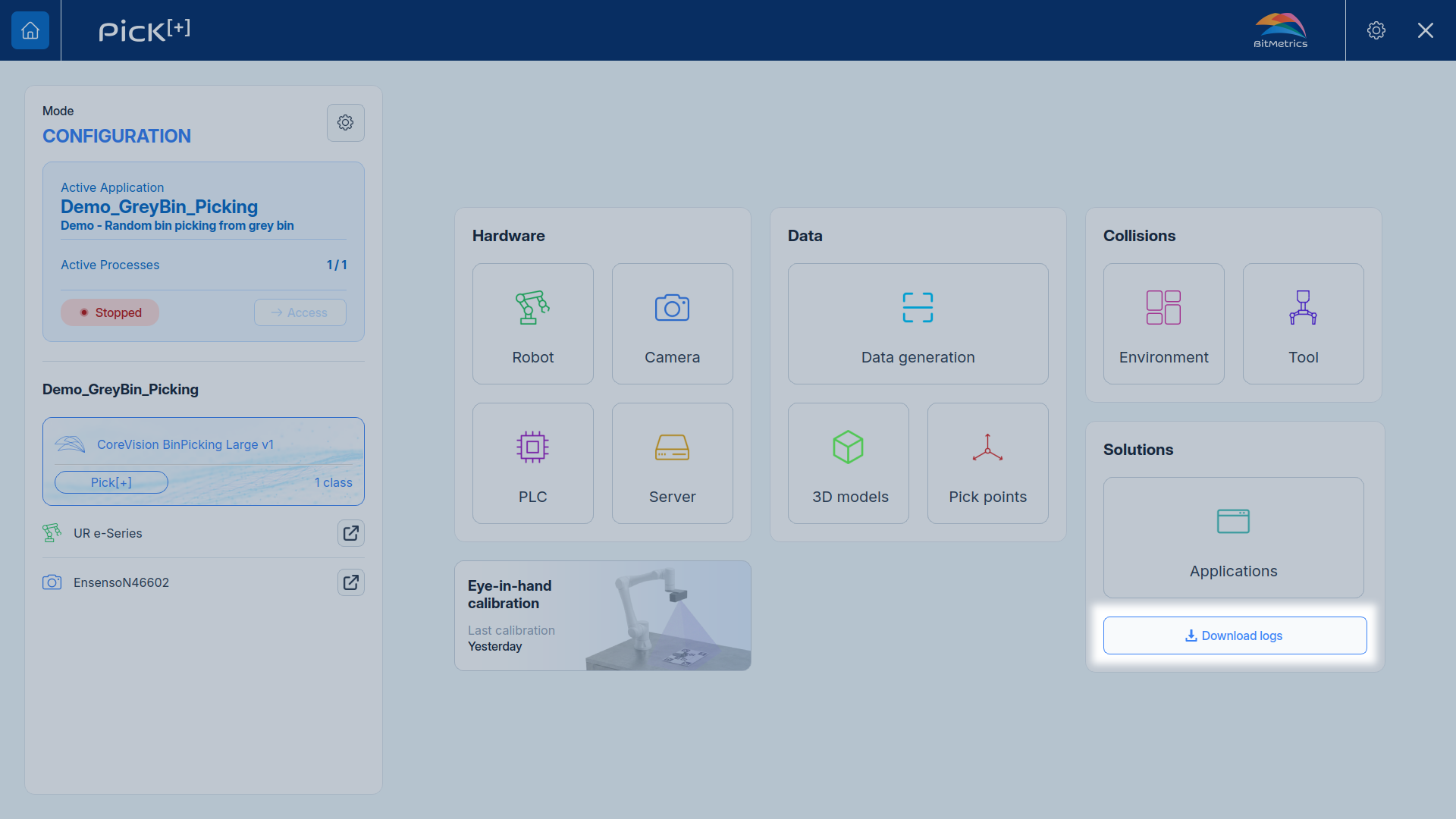Image resolution: width=1456 pixels, height=819 pixels.
Task: Click the Download logs button
Action: [x=1235, y=635]
